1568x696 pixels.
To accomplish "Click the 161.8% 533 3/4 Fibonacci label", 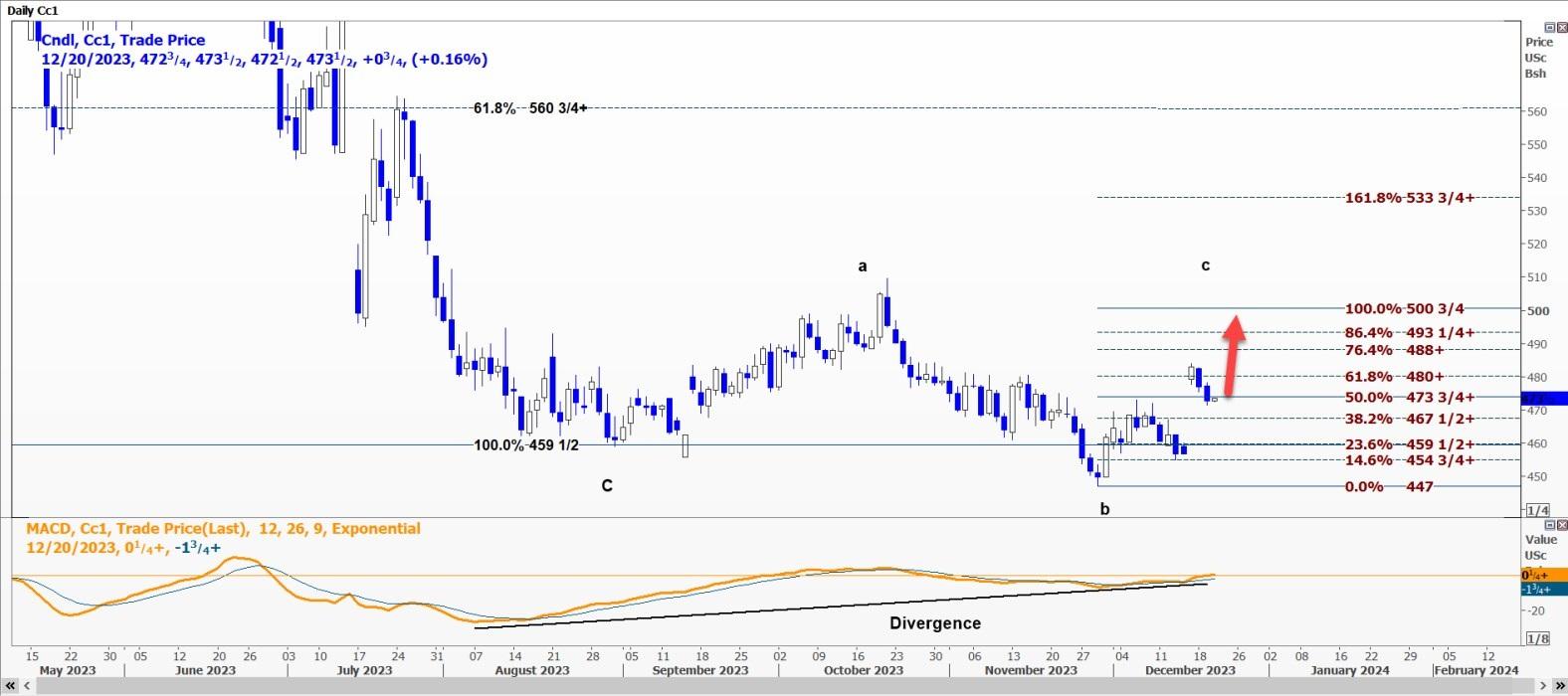I will [x=1409, y=198].
